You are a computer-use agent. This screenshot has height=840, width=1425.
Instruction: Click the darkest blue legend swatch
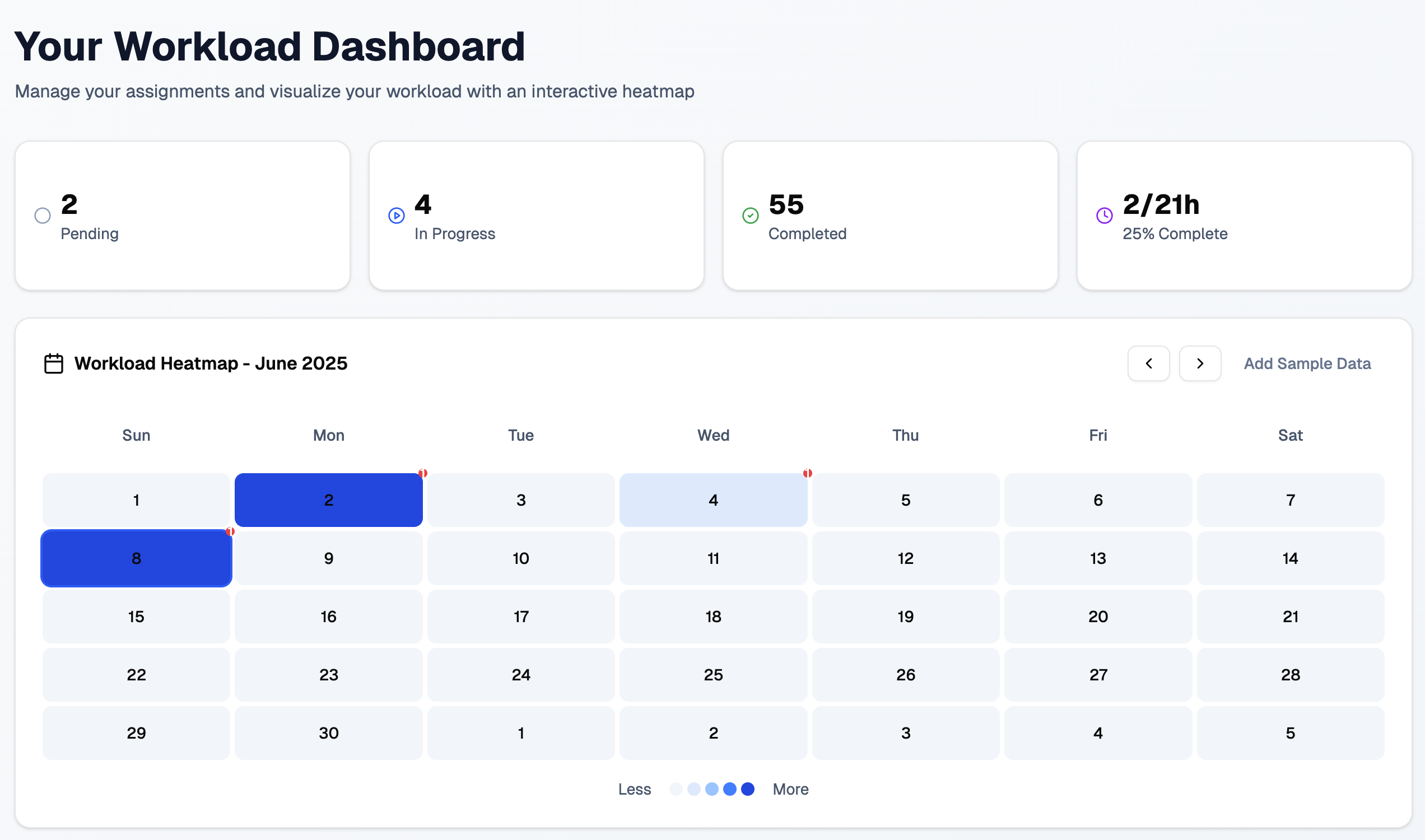[747, 789]
